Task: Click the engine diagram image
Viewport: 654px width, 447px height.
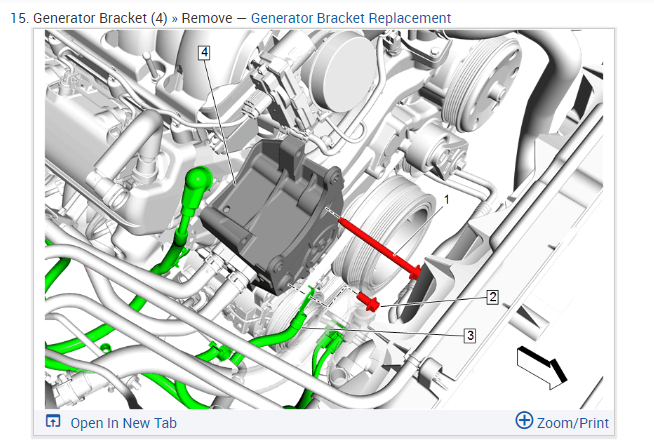Action: (324, 219)
